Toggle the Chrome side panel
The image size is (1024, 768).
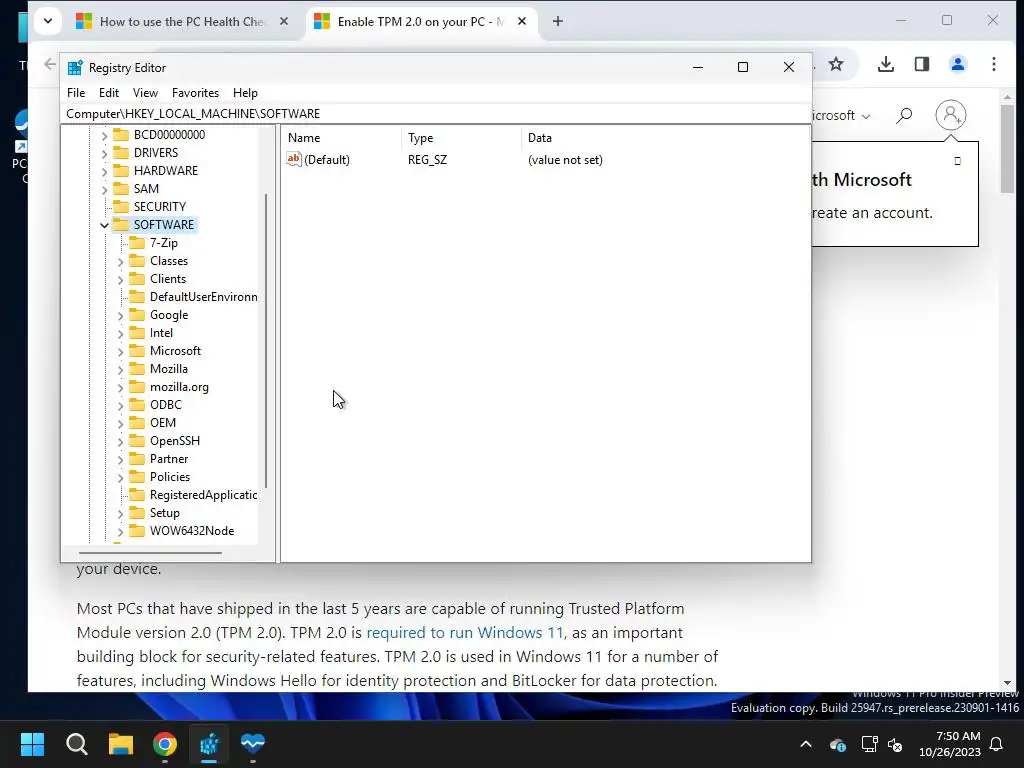921,64
